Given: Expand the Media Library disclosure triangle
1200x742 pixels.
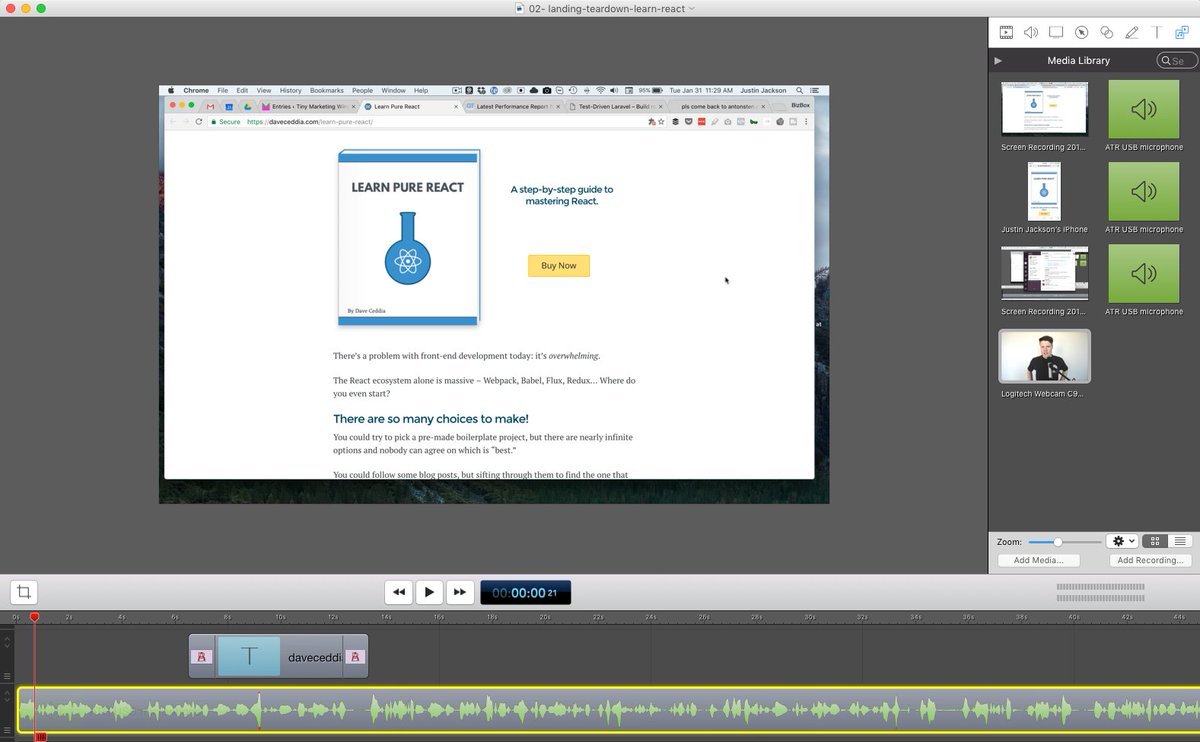Looking at the screenshot, I should point(998,61).
